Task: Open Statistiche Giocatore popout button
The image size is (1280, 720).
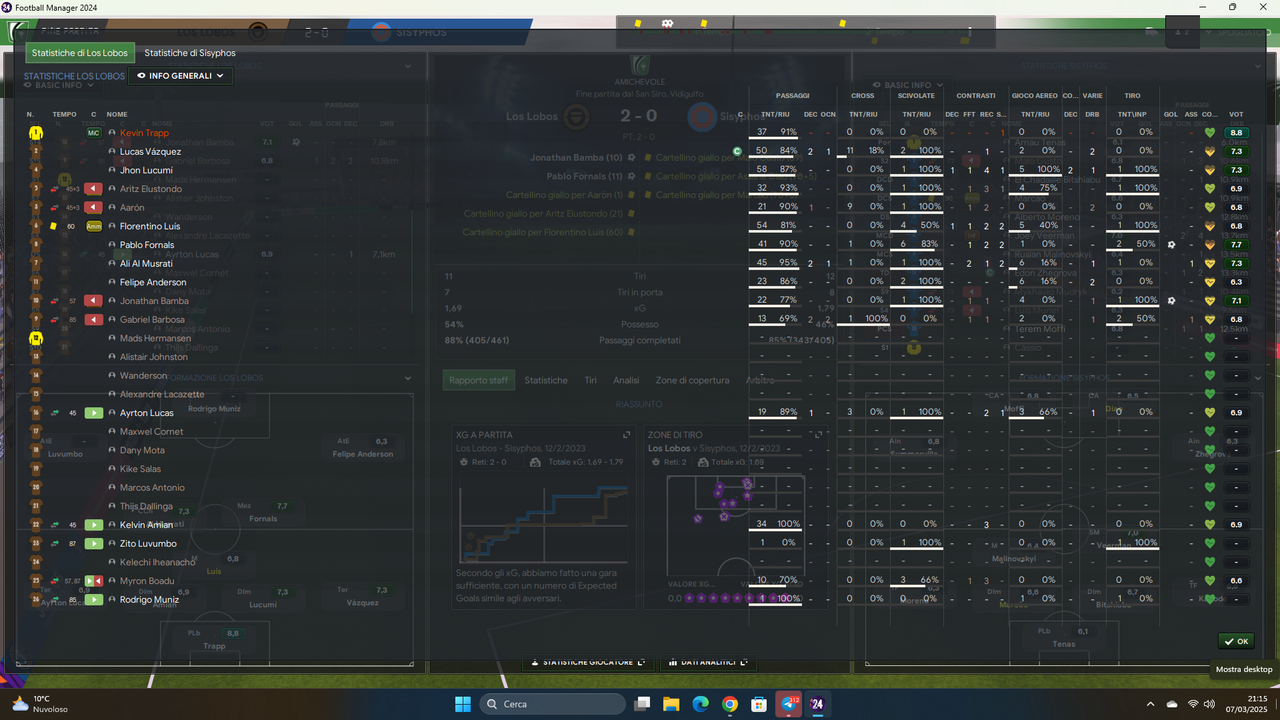Action: click(x=588, y=662)
